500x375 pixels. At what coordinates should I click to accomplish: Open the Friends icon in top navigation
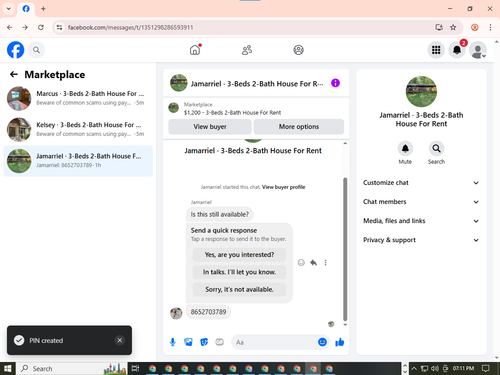(247, 50)
